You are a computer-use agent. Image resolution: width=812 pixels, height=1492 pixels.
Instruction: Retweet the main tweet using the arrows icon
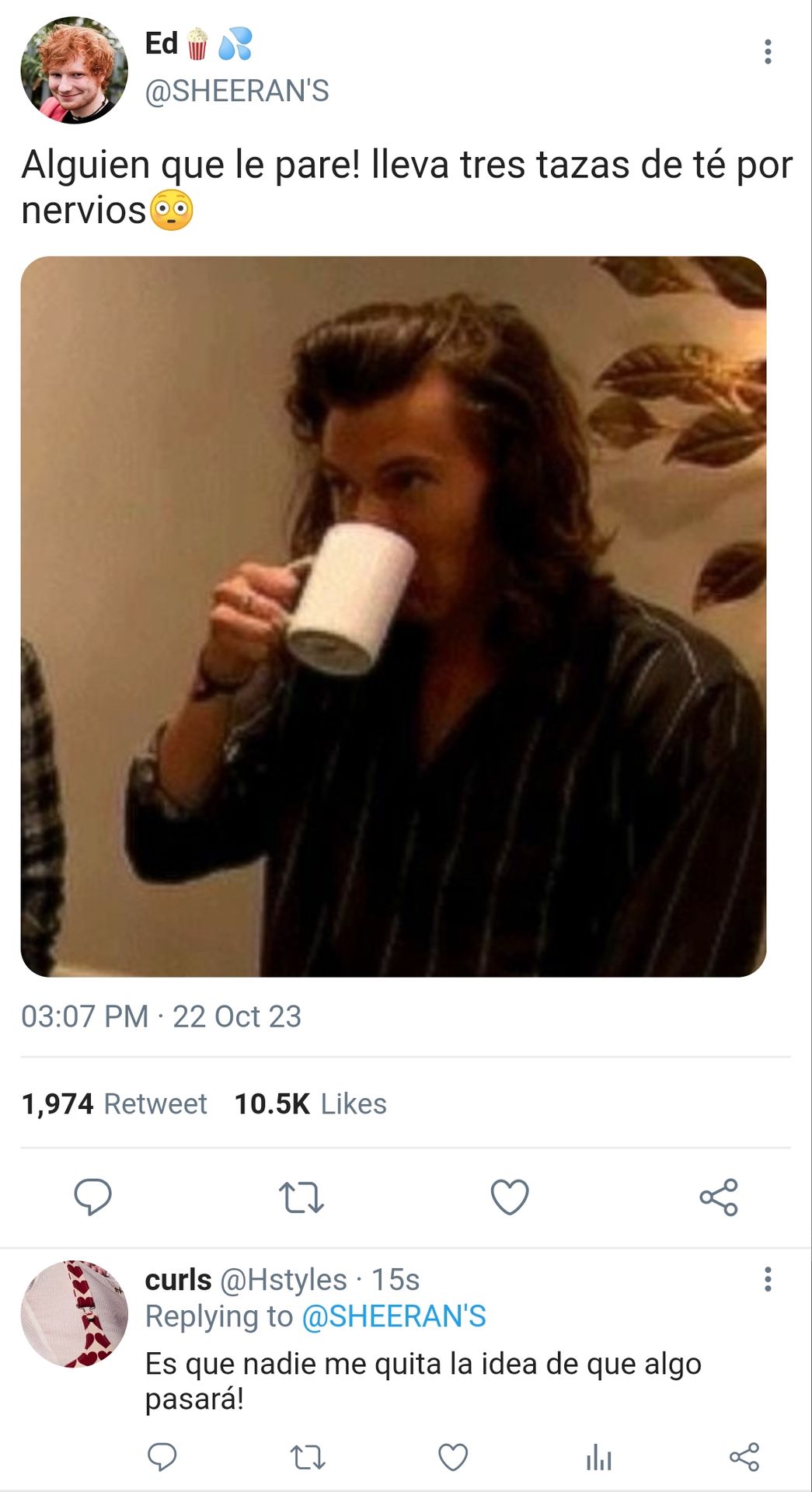coord(301,1197)
